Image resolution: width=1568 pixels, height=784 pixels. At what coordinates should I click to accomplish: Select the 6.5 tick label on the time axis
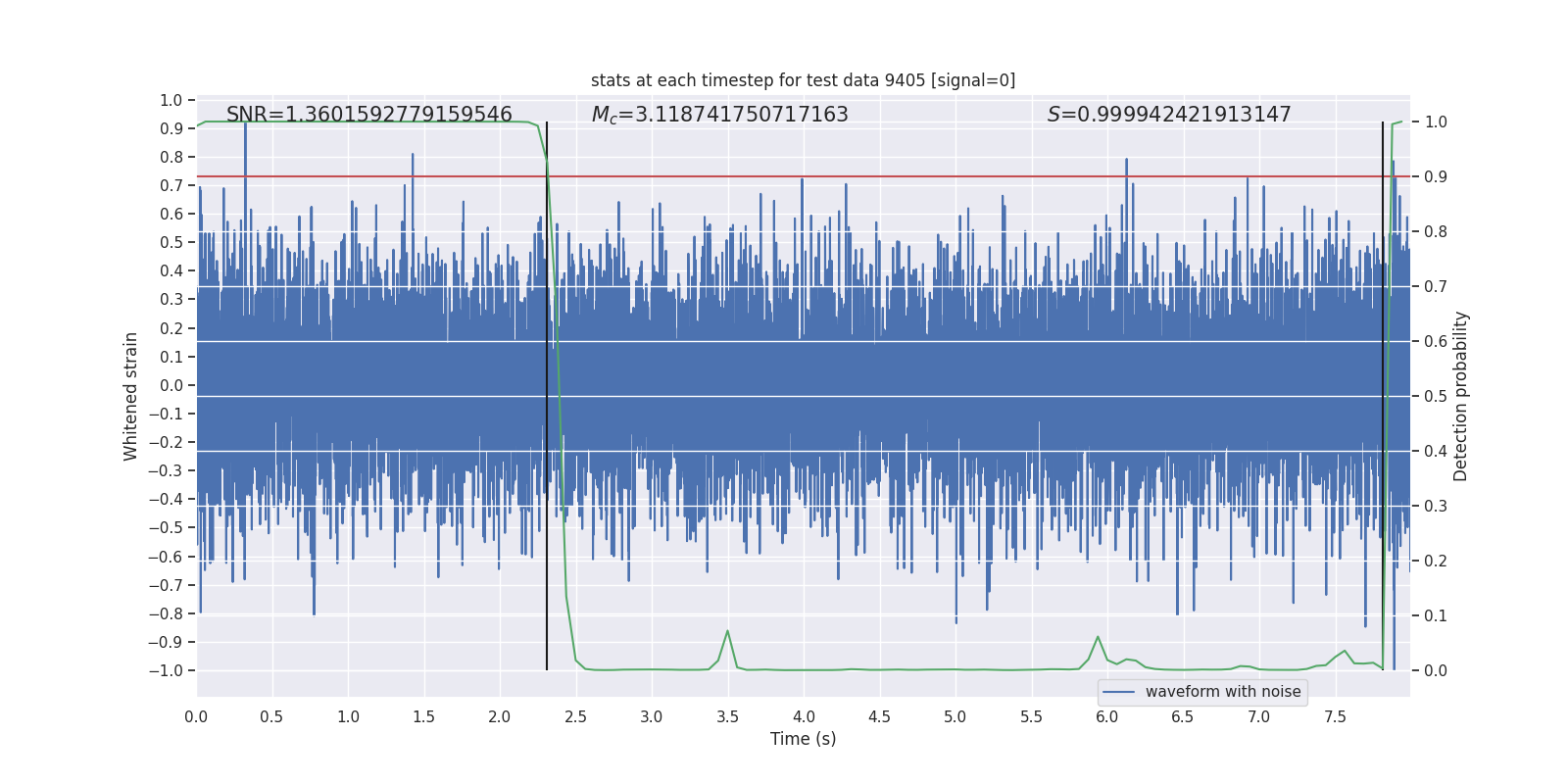click(1183, 717)
